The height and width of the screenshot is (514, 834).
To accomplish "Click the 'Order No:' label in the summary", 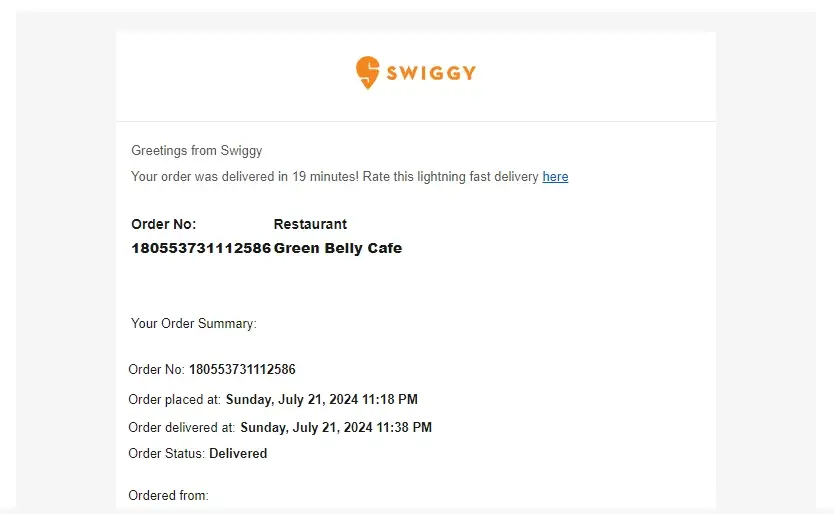I will [x=157, y=370].
